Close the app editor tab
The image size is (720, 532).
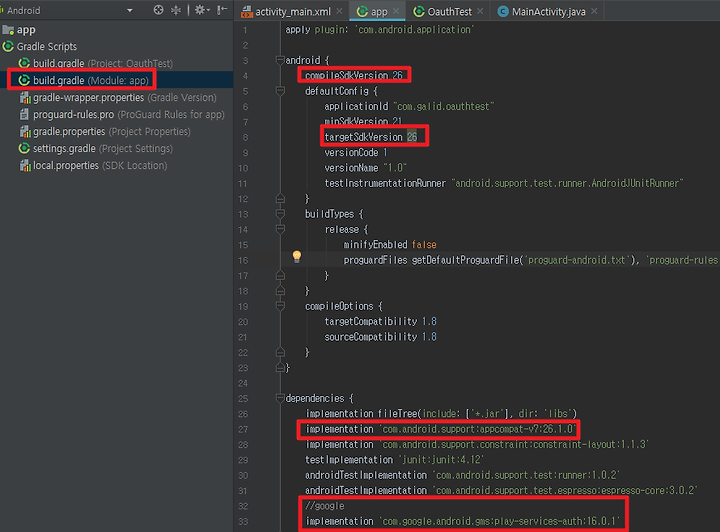(x=396, y=11)
